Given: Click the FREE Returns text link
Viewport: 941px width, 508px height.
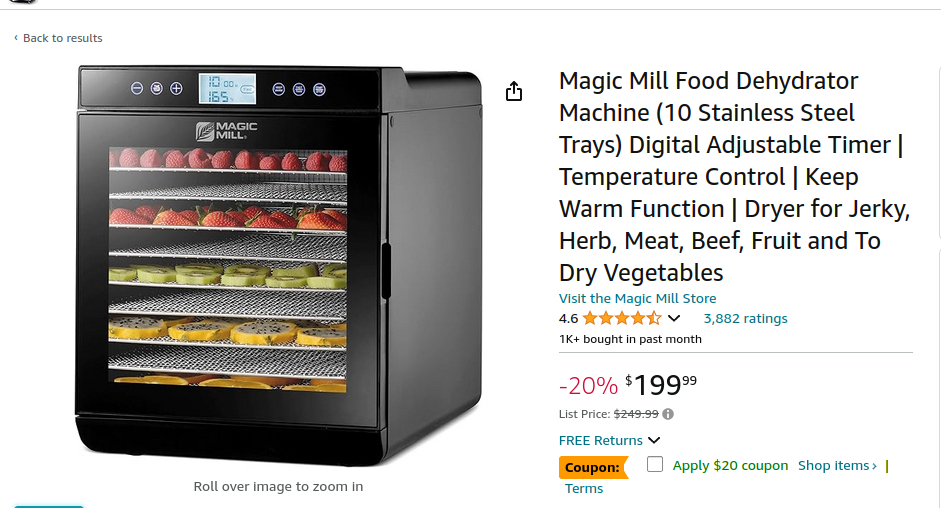Looking at the screenshot, I should coord(600,440).
